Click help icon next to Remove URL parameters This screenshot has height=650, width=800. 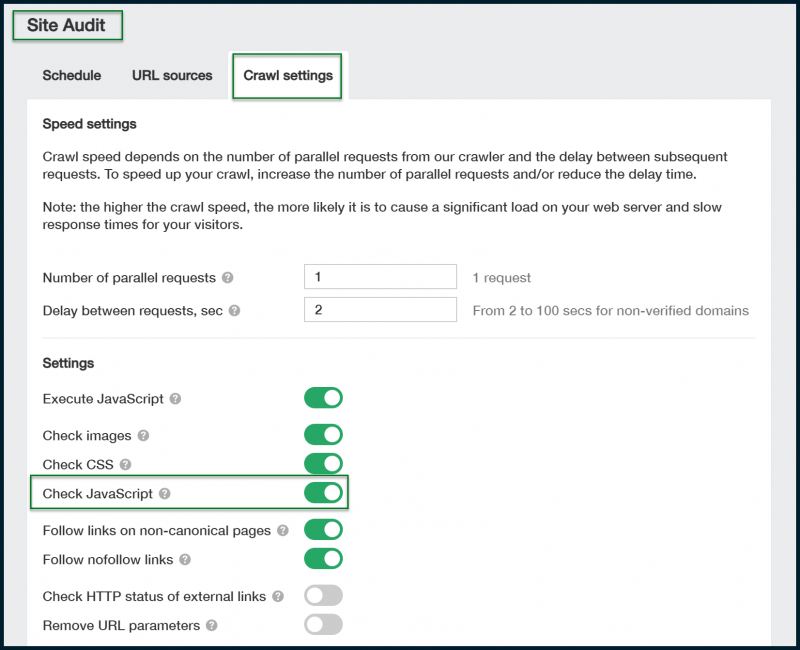[x=212, y=625]
